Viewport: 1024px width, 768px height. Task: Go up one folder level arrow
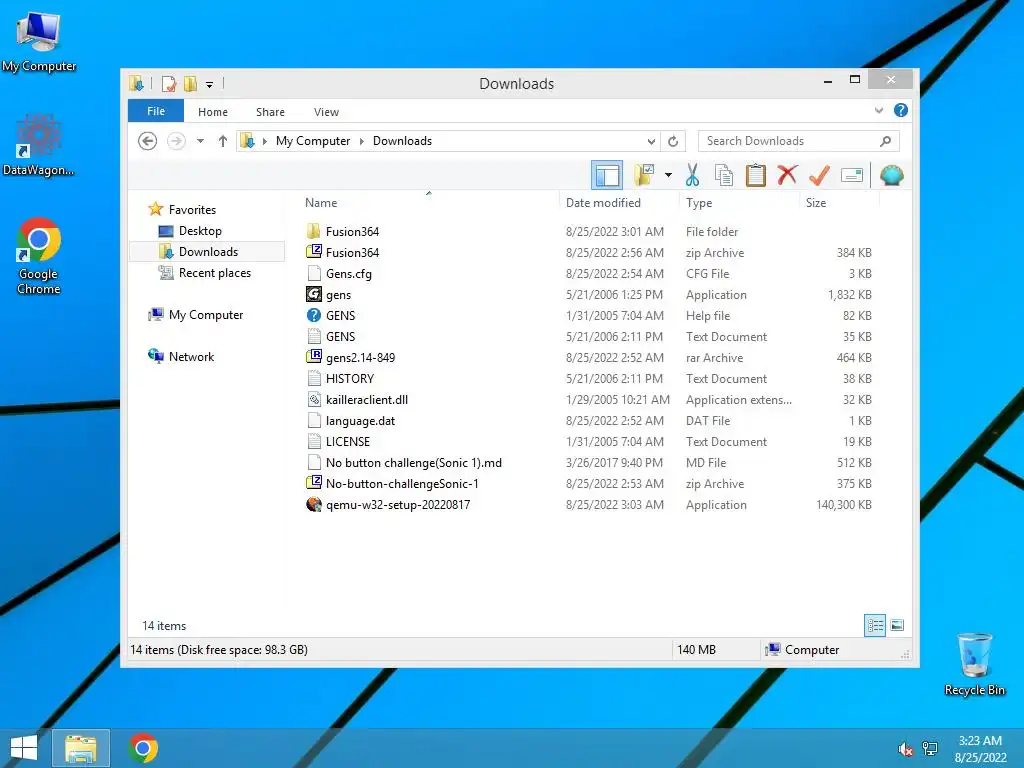tap(223, 141)
